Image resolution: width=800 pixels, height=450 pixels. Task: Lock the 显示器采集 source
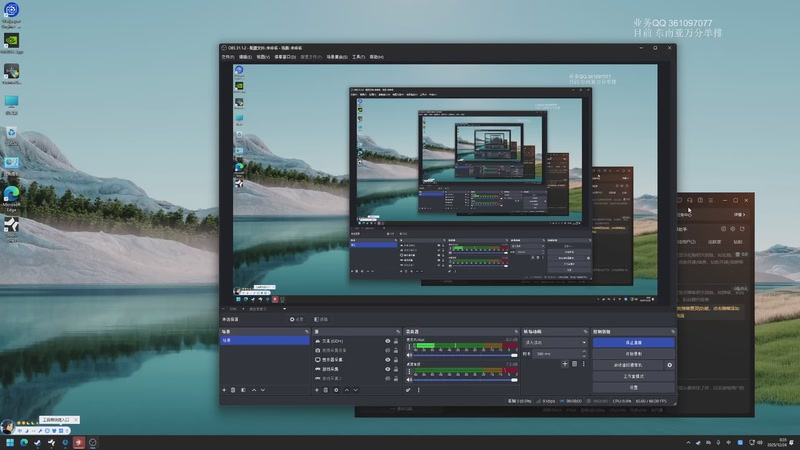tap(395, 360)
